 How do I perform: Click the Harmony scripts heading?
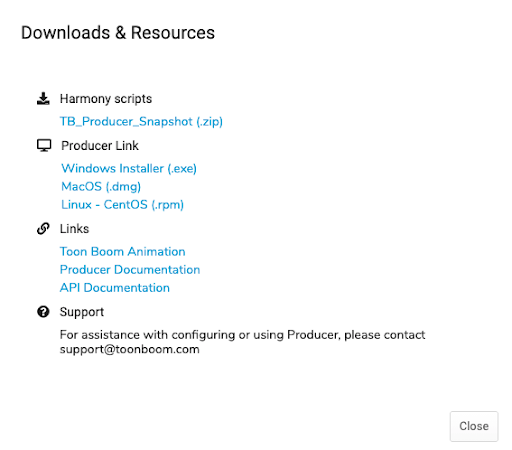coord(106,99)
